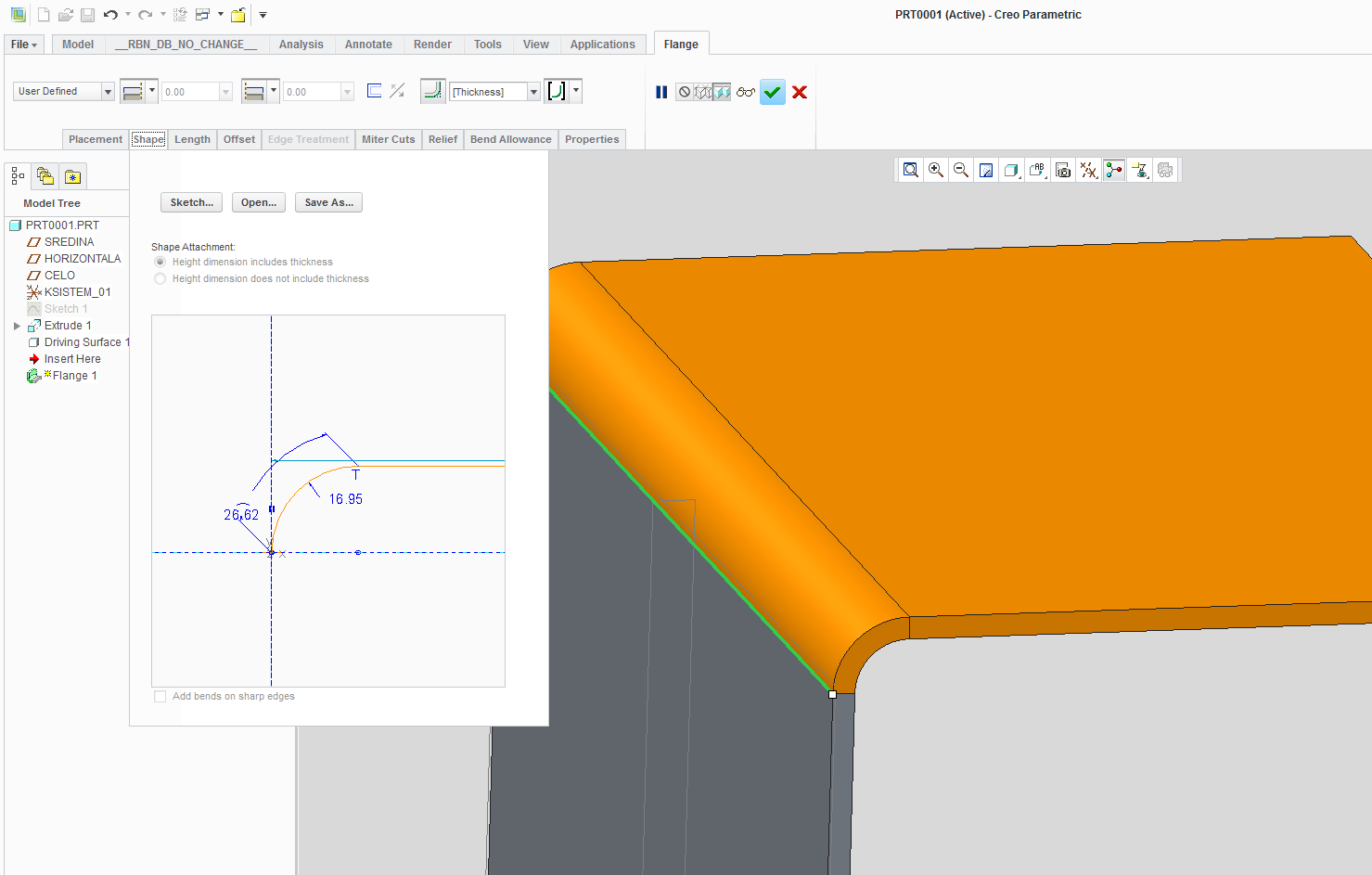Open the User Defined shape dropdown
The image size is (1372, 875).
coord(108,91)
